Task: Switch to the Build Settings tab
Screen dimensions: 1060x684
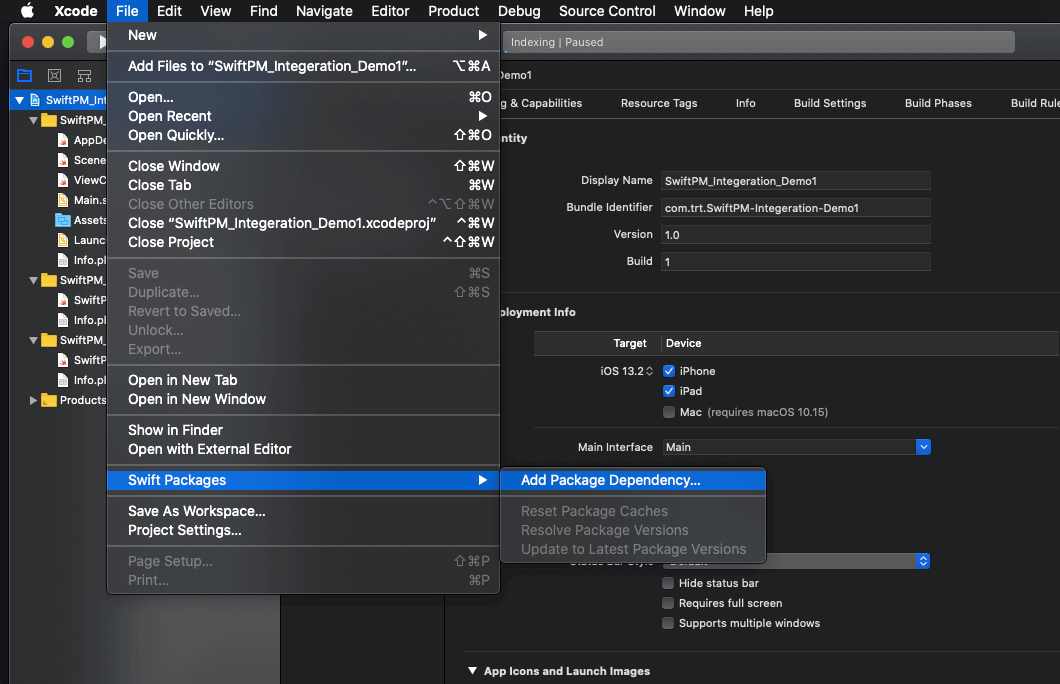Action: point(830,103)
